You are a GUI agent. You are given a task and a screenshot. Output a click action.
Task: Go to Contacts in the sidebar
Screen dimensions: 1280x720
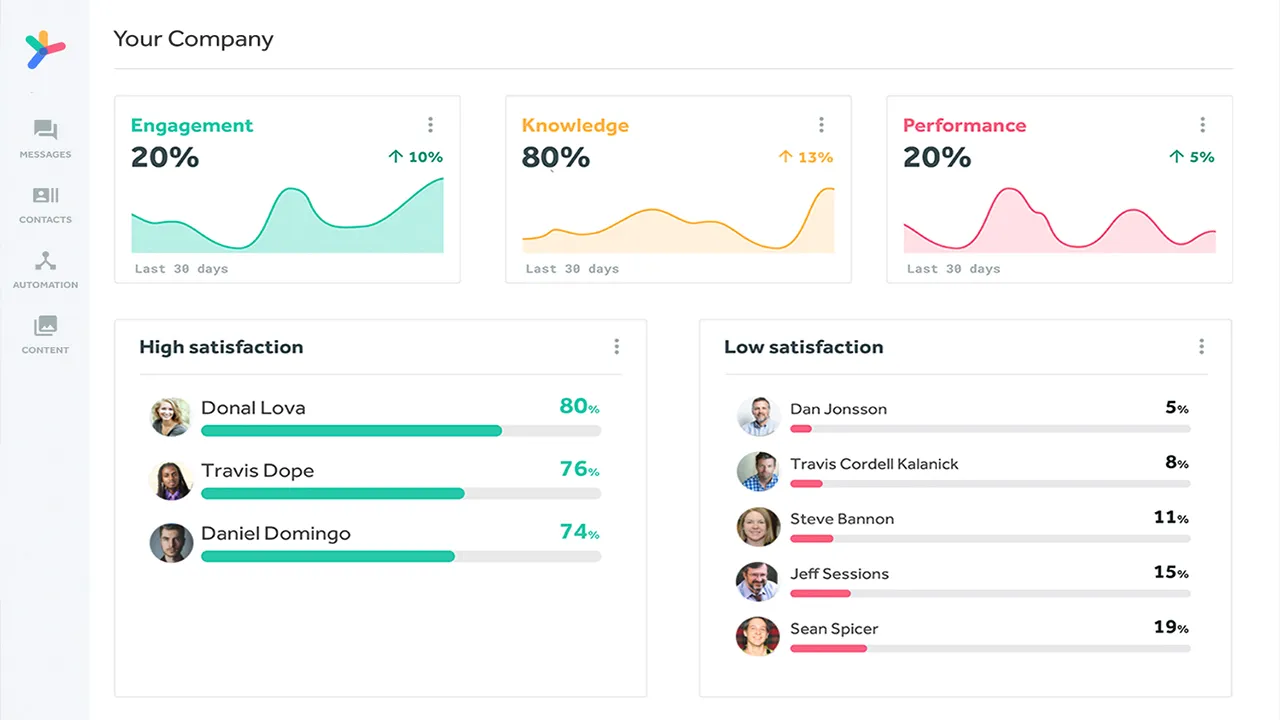(45, 195)
